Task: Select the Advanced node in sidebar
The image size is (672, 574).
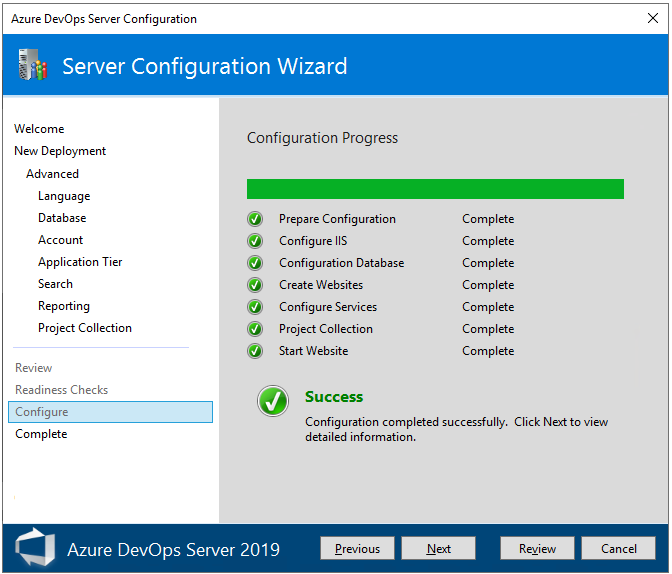Action: point(52,174)
